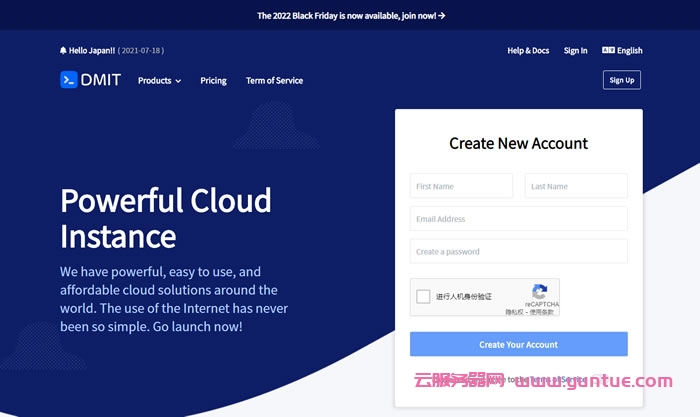
Task: Go to Term of Service page
Action: [274, 81]
